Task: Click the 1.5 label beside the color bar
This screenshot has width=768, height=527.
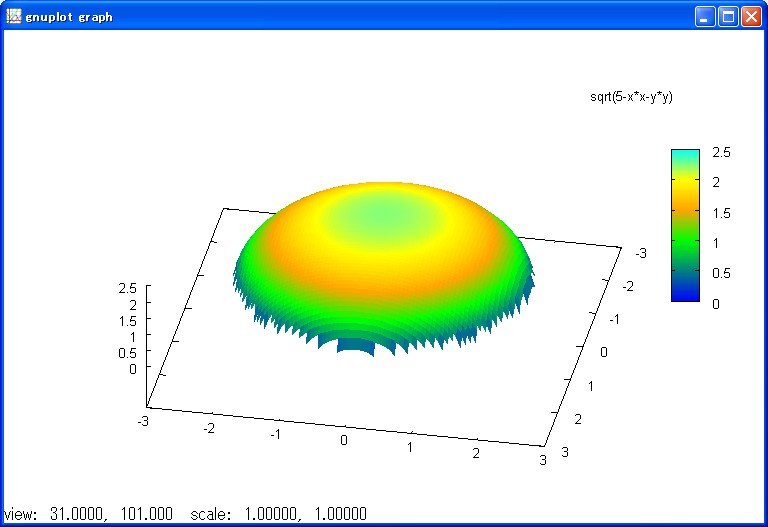Action: click(721, 213)
